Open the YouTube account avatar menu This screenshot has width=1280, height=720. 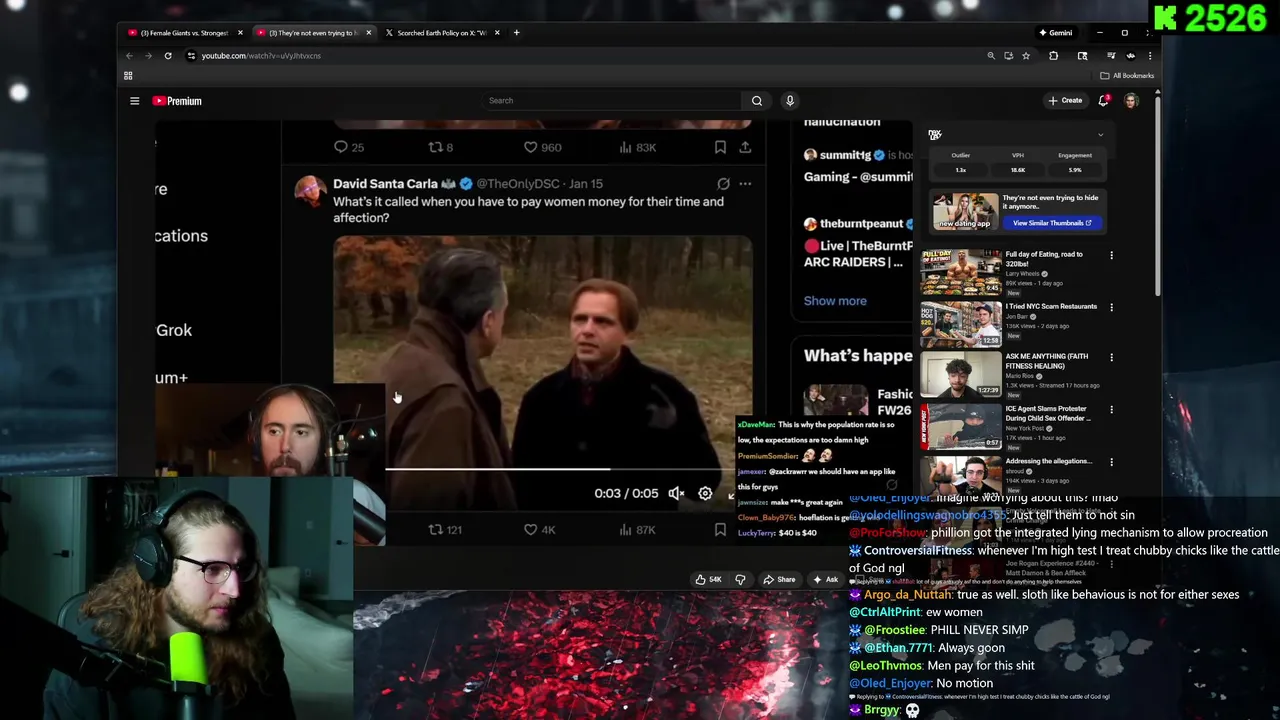pyautogui.click(x=1131, y=101)
